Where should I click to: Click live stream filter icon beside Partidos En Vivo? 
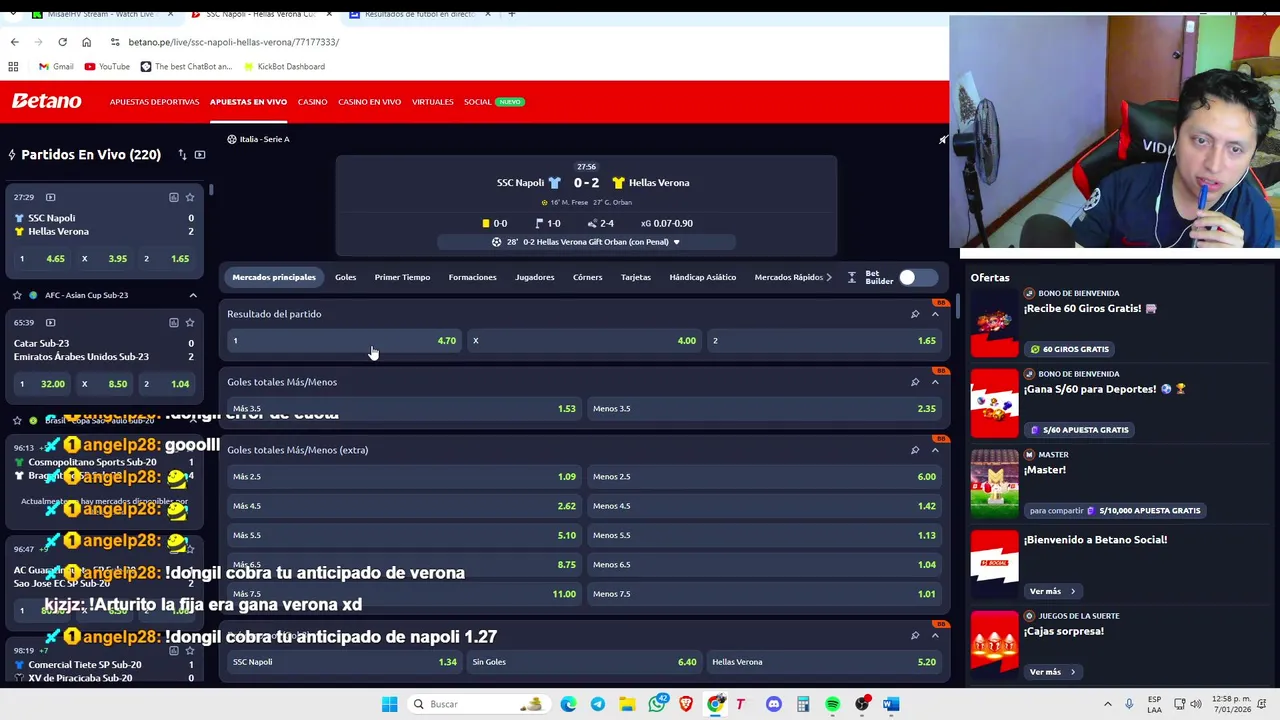(200, 155)
